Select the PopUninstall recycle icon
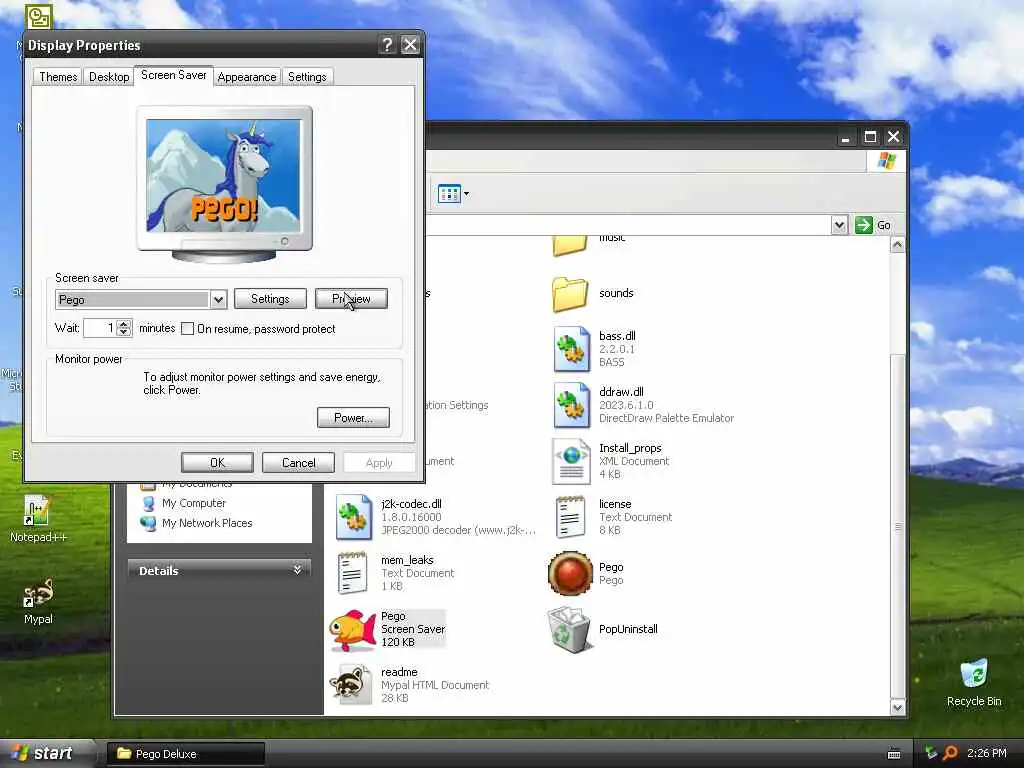The height and width of the screenshot is (768, 1024). [x=570, y=629]
